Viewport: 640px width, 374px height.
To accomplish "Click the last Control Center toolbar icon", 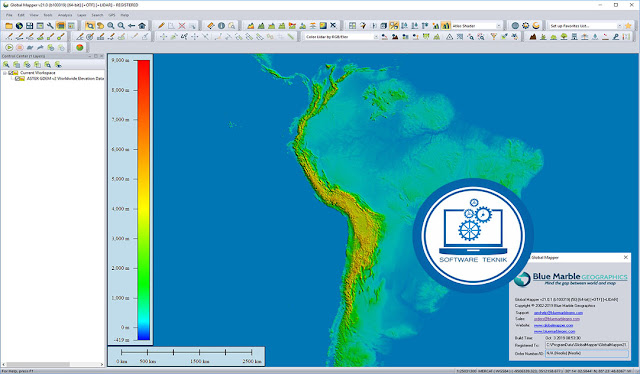I will 58,65.
